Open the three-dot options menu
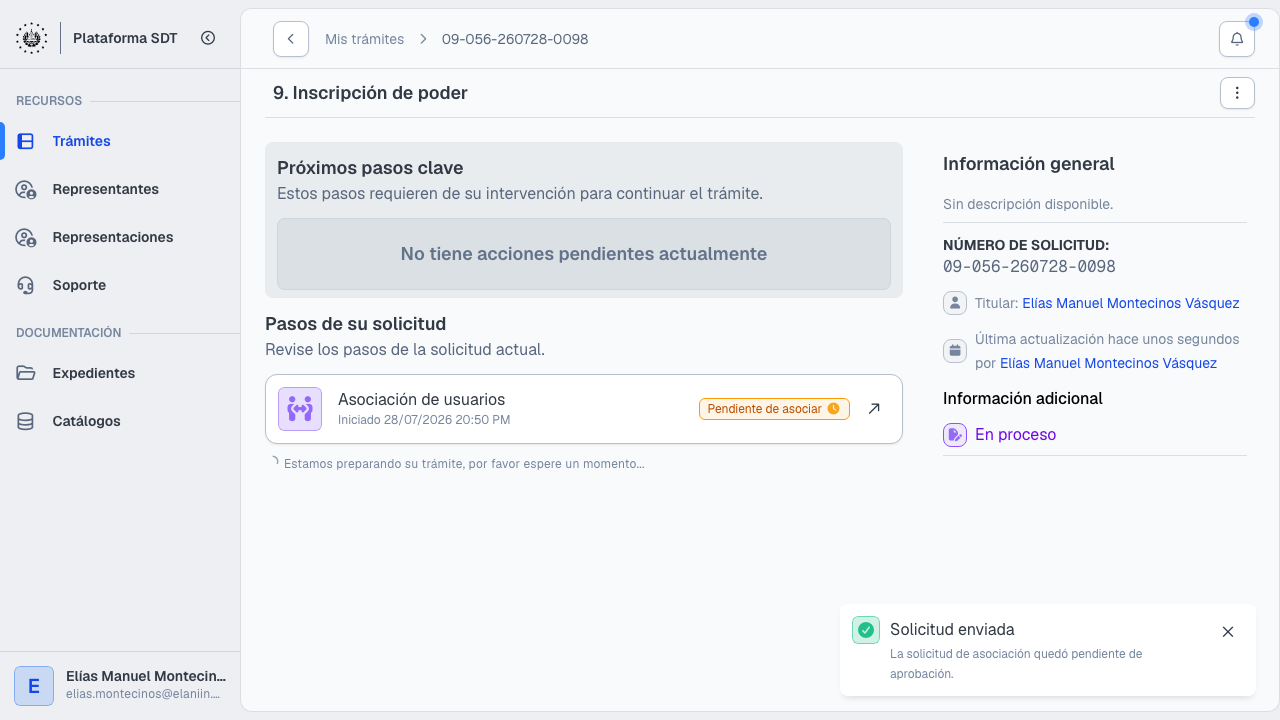This screenshot has height=720, width=1280. click(x=1237, y=93)
